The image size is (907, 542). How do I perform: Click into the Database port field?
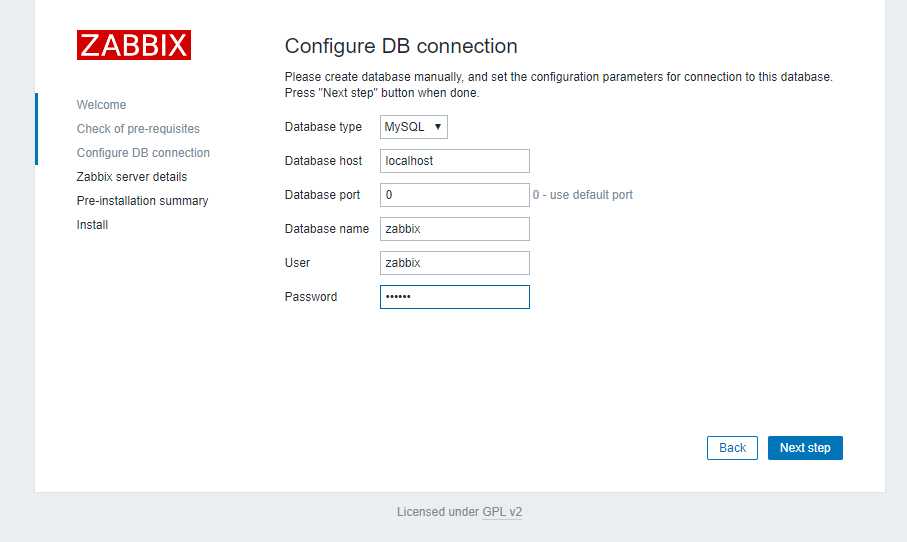point(454,195)
